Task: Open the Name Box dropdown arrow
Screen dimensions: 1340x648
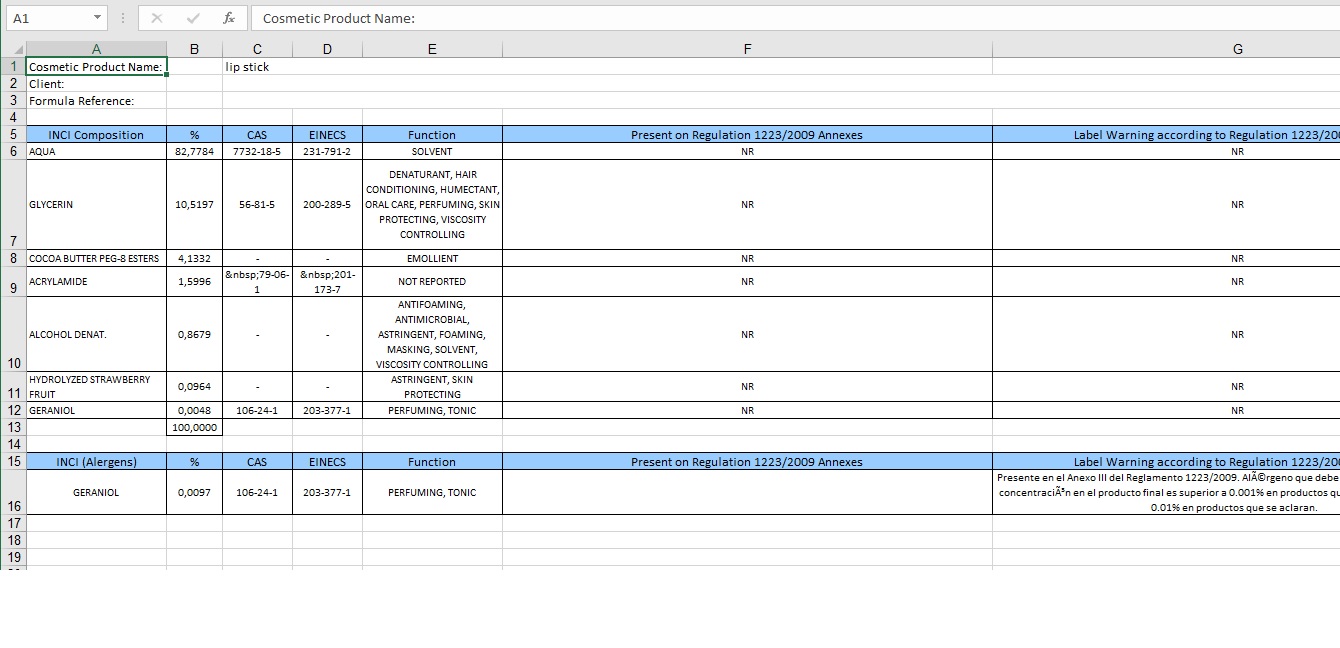Action: [96, 17]
